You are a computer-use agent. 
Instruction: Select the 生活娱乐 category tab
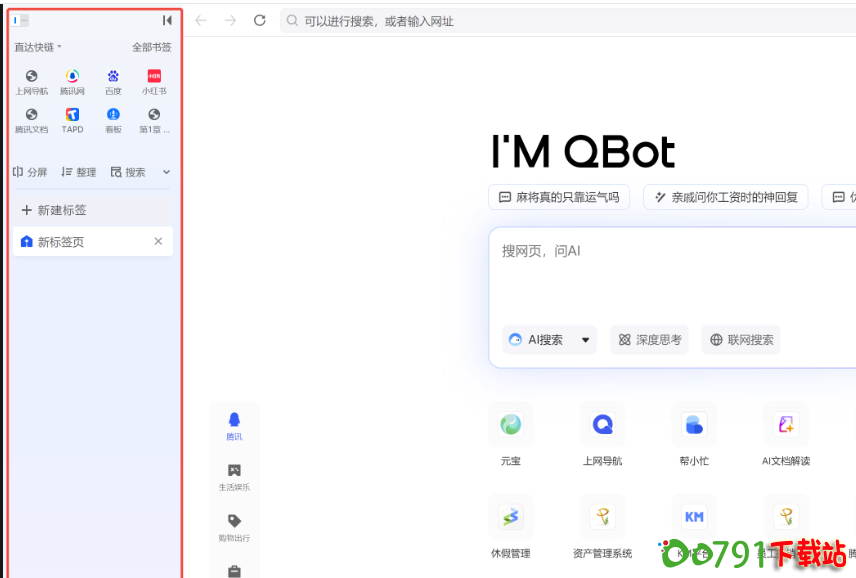point(234,477)
